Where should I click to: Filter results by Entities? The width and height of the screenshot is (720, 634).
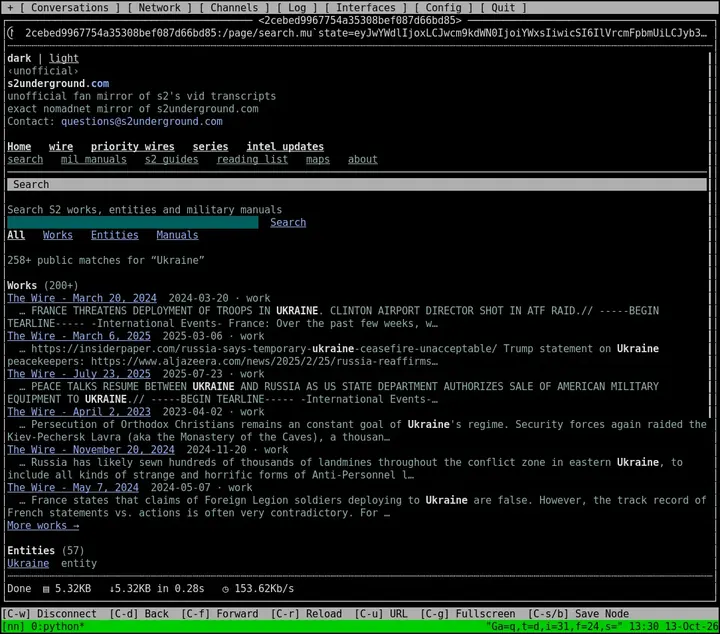point(114,235)
